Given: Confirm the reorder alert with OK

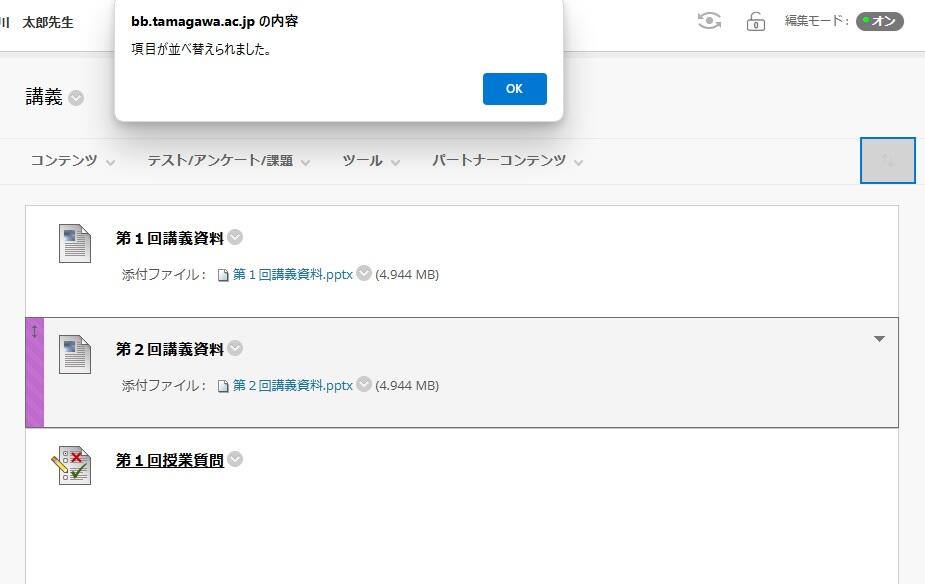Looking at the screenshot, I should [514, 88].
